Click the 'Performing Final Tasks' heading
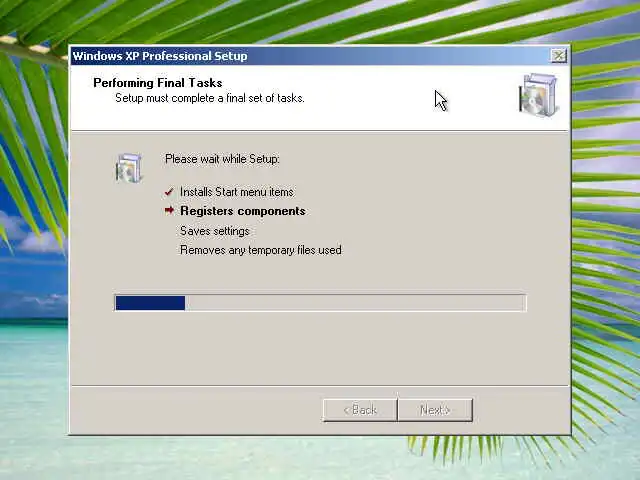Screen dimensions: 640x480 (x=158, y=83)
